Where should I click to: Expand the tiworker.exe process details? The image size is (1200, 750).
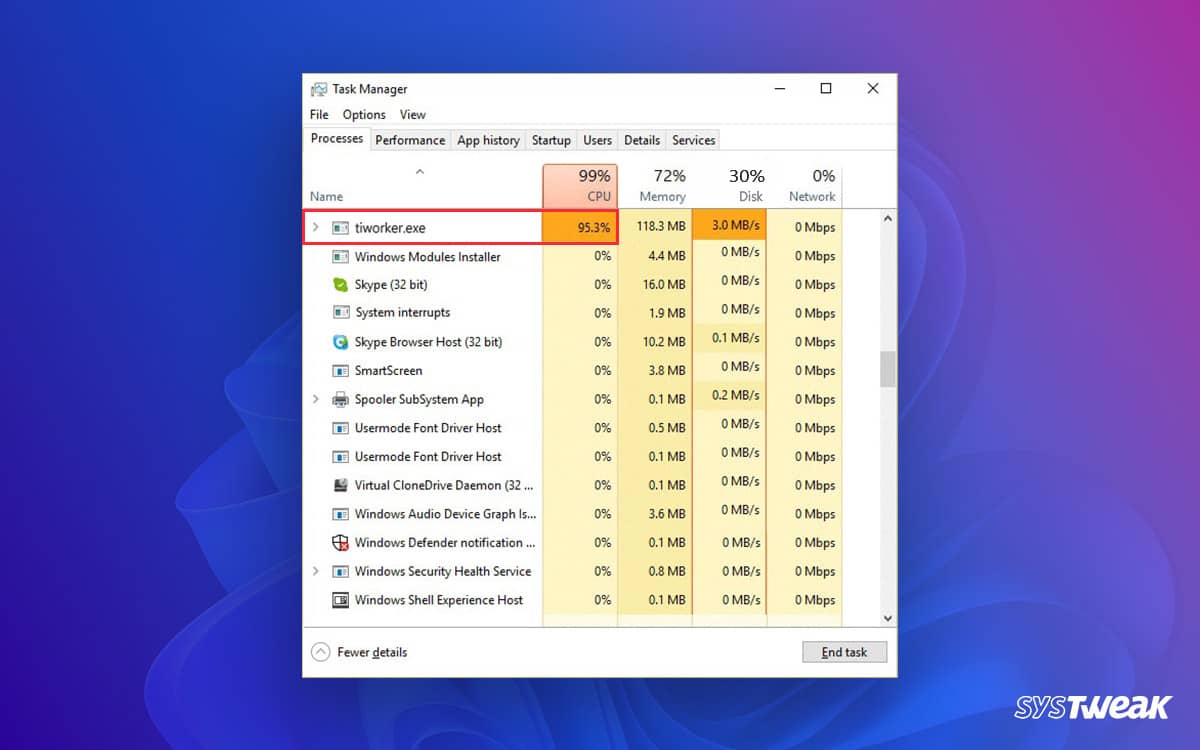[317, 227]
